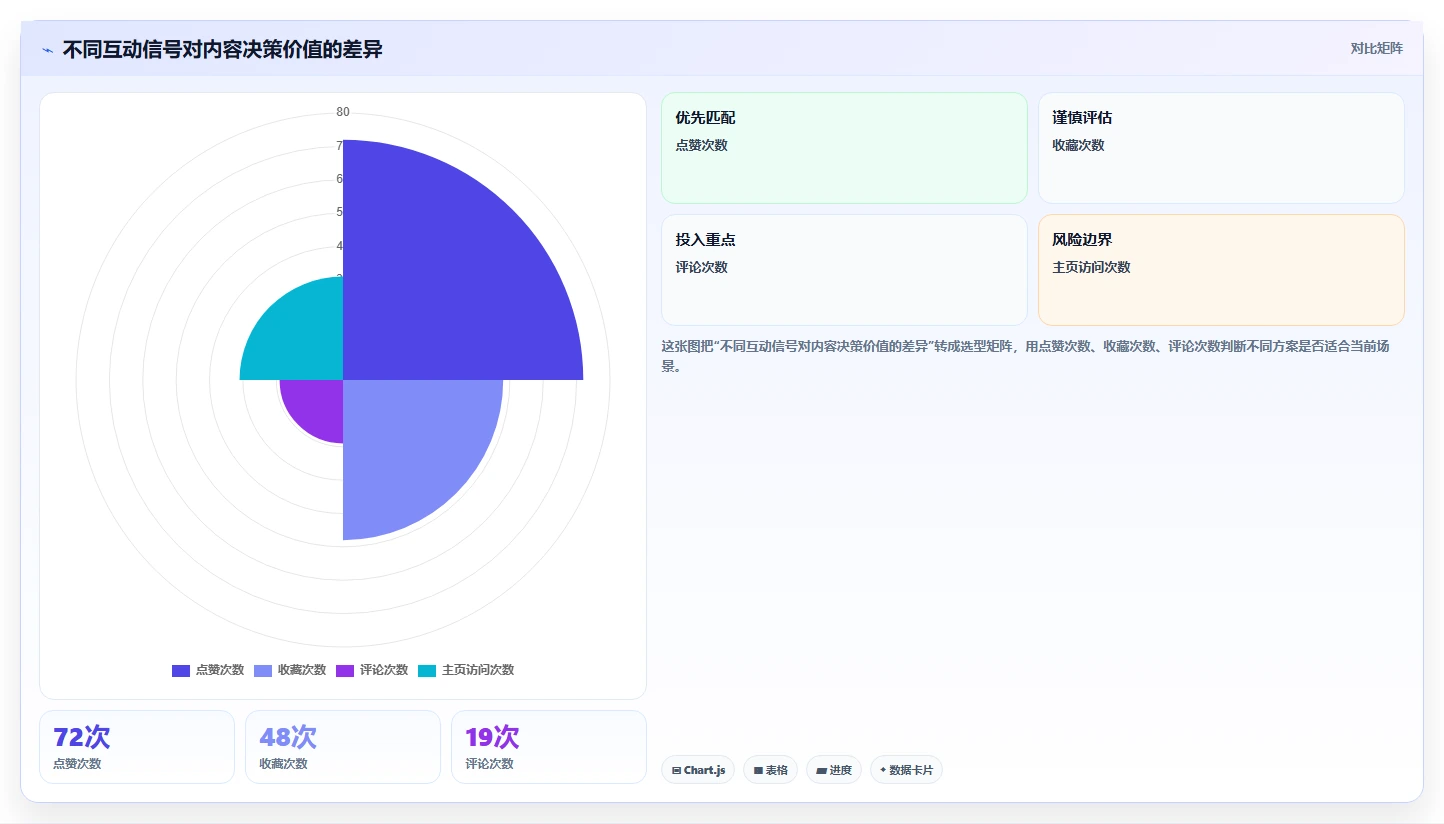Toggle the 主页访问次数 legend item
Image resolution: width=1444 pixels, height=824 pixels.
(x=466, y=670)
